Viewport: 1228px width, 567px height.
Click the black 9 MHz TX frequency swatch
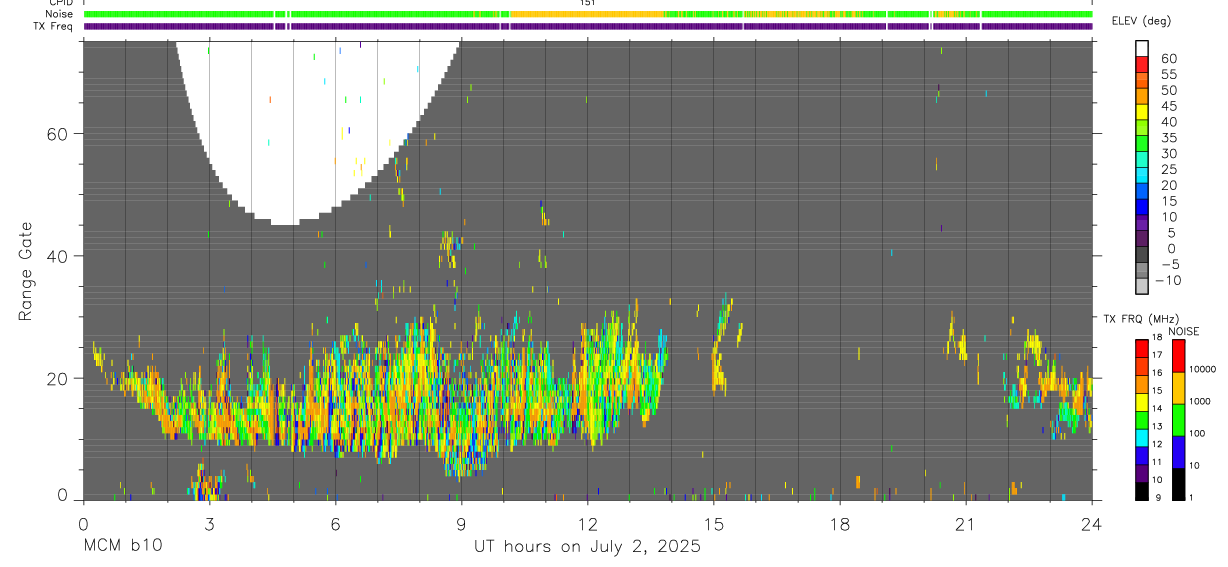(x=1142, y=490)
